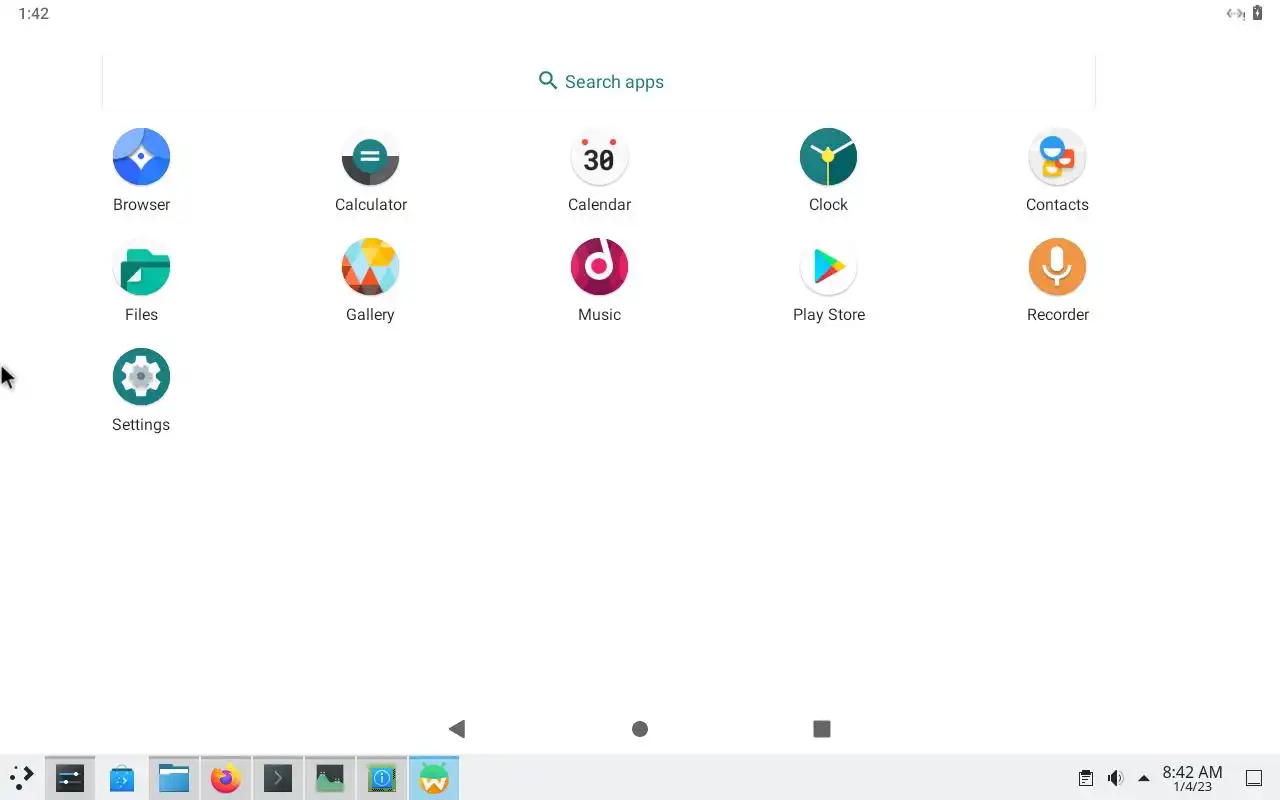Launch the Recorder app
The image size is (1280, 800).
[x=1057, y=267]
